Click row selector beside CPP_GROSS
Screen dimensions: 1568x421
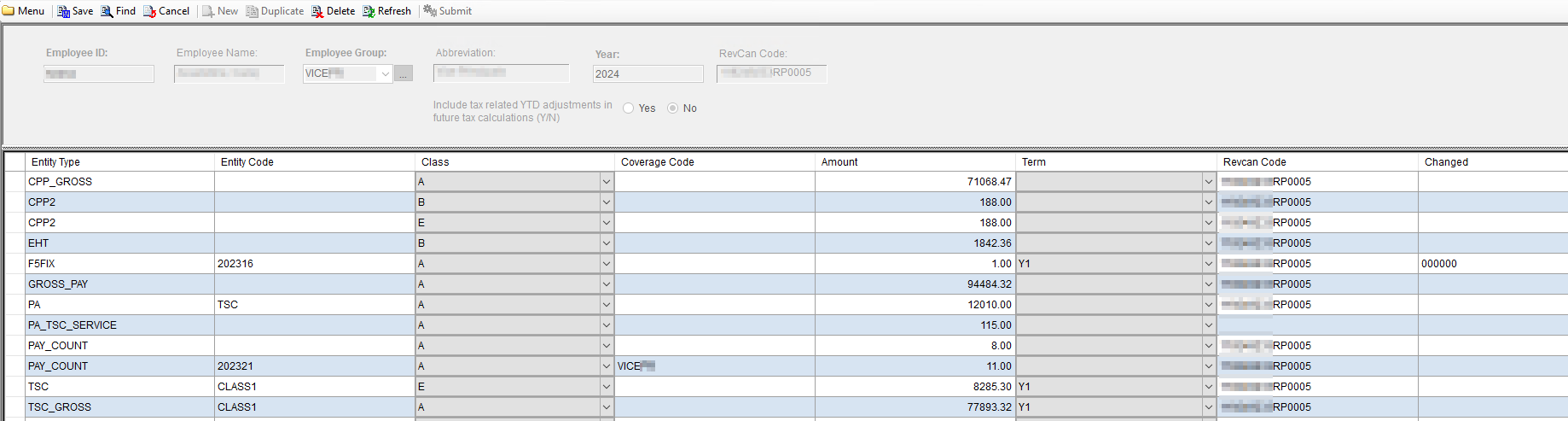tap(15, 182)
